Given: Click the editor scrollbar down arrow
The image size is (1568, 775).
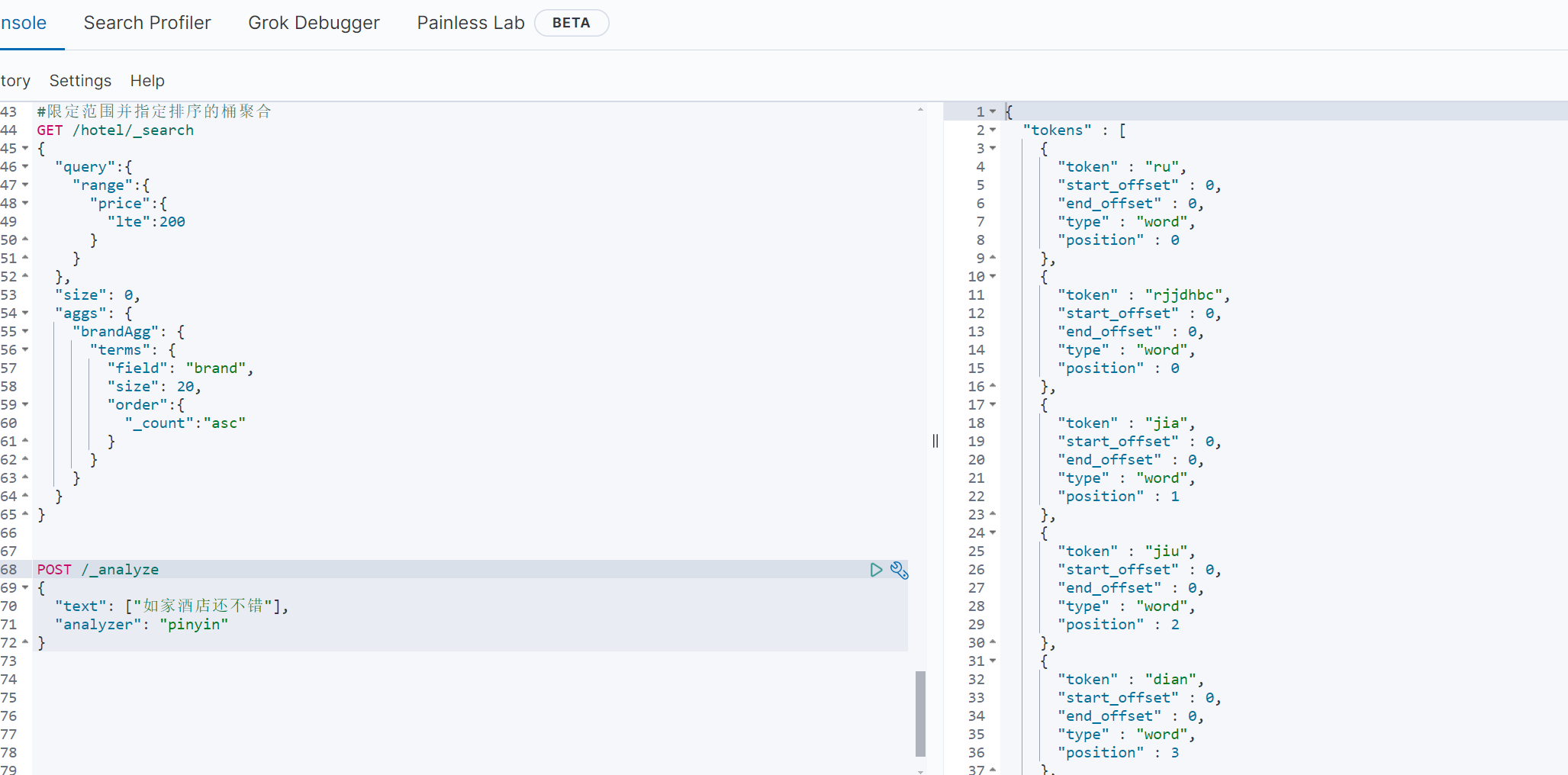Looking at the screenshot, I should (x=920, y=770).
